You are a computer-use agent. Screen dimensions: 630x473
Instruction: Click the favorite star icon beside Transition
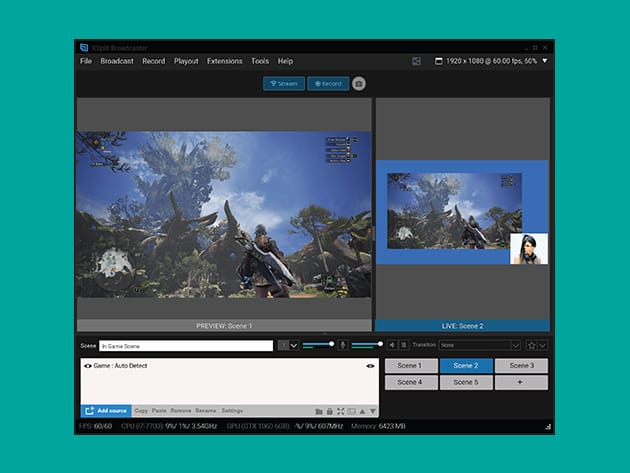530,345
